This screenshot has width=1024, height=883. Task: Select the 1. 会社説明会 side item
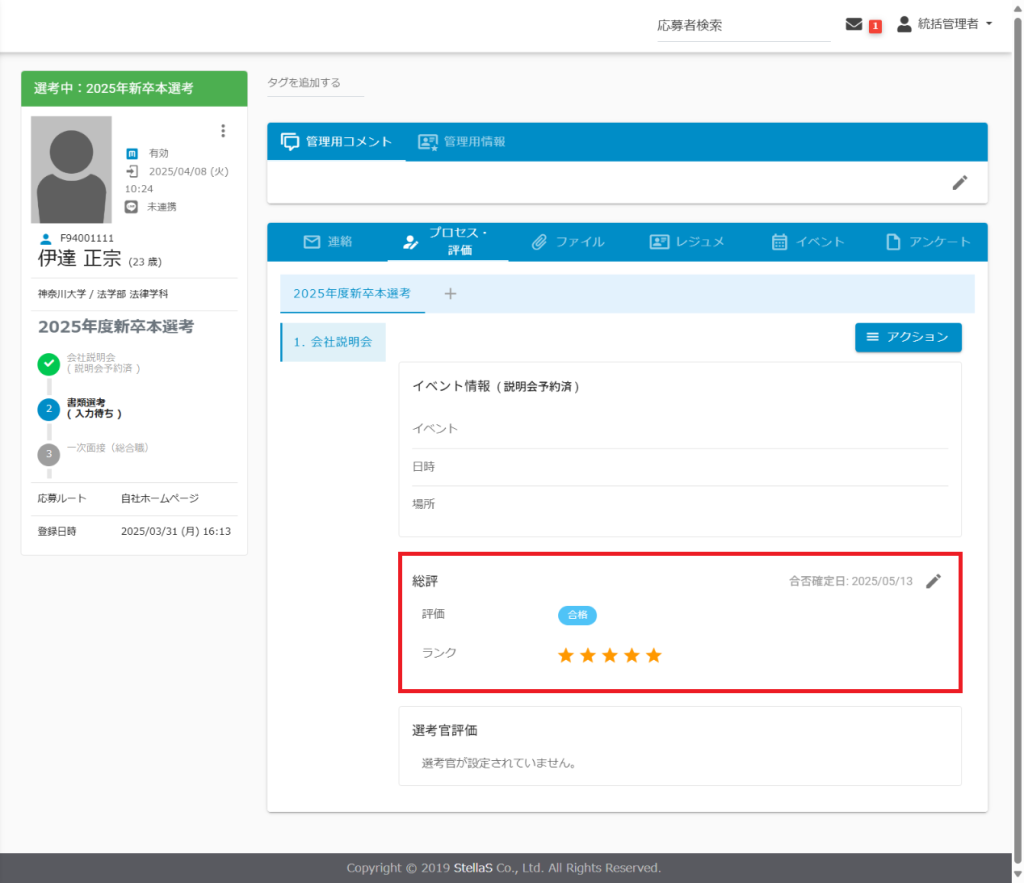pos(333,342)
